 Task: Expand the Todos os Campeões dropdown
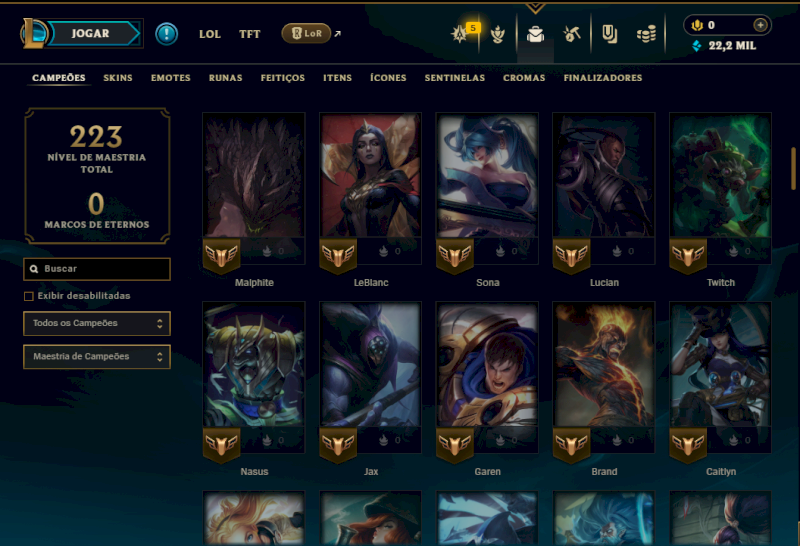[x=97, y=324]
